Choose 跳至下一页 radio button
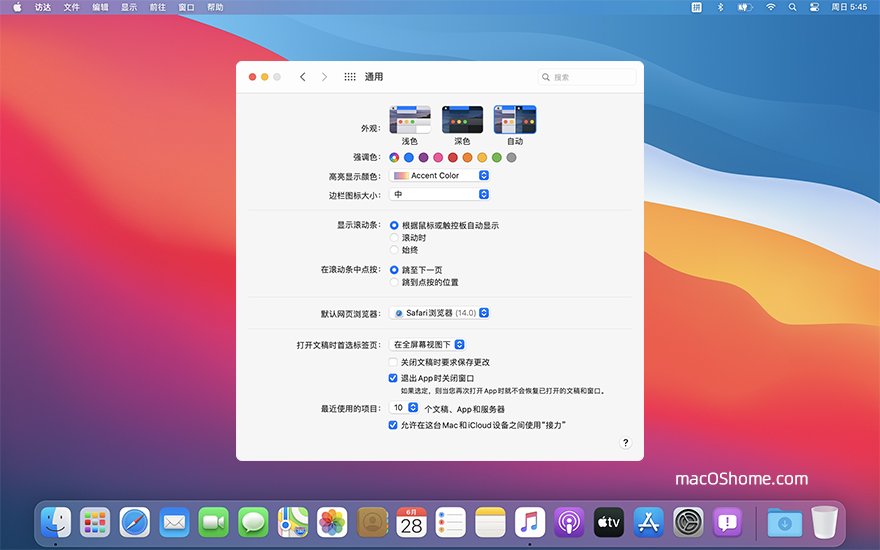 tap(394, 270)
